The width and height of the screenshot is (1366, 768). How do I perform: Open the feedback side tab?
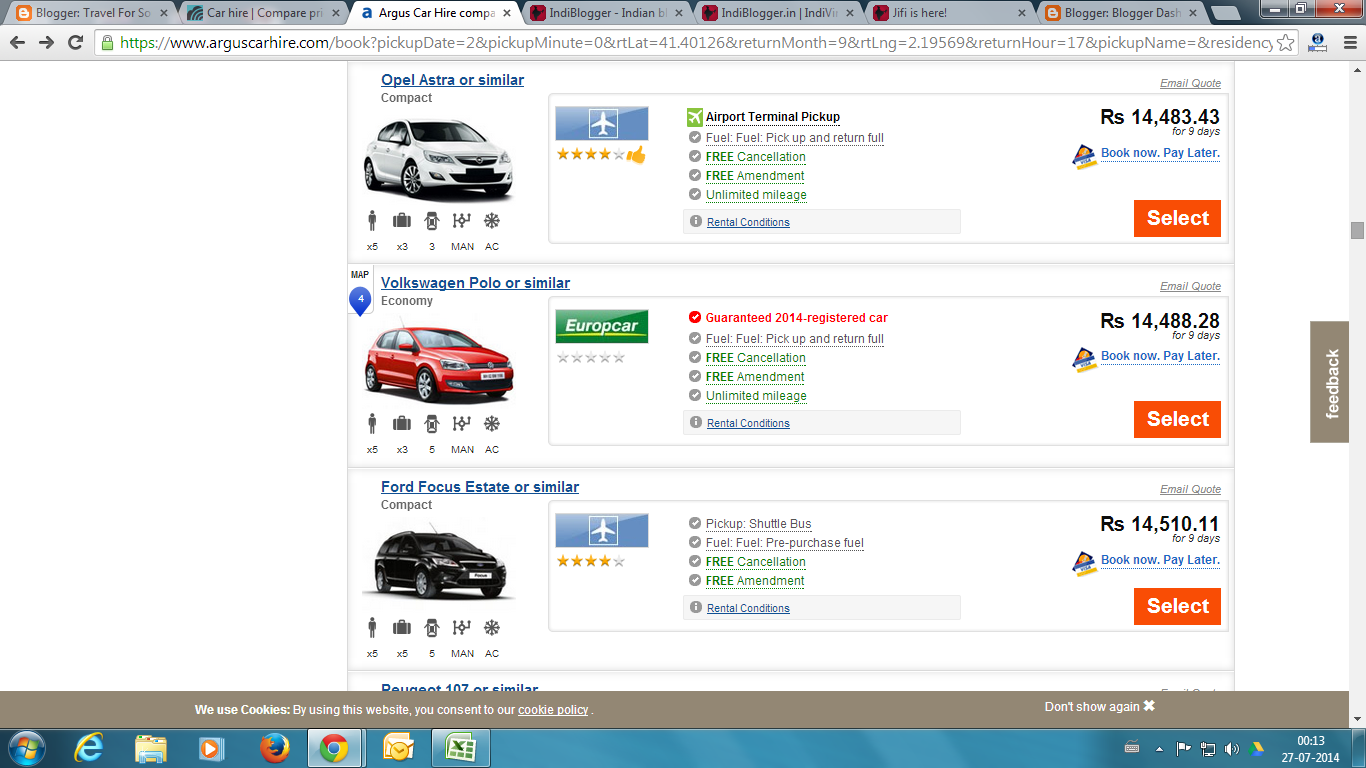click(x=1332, y=382)
